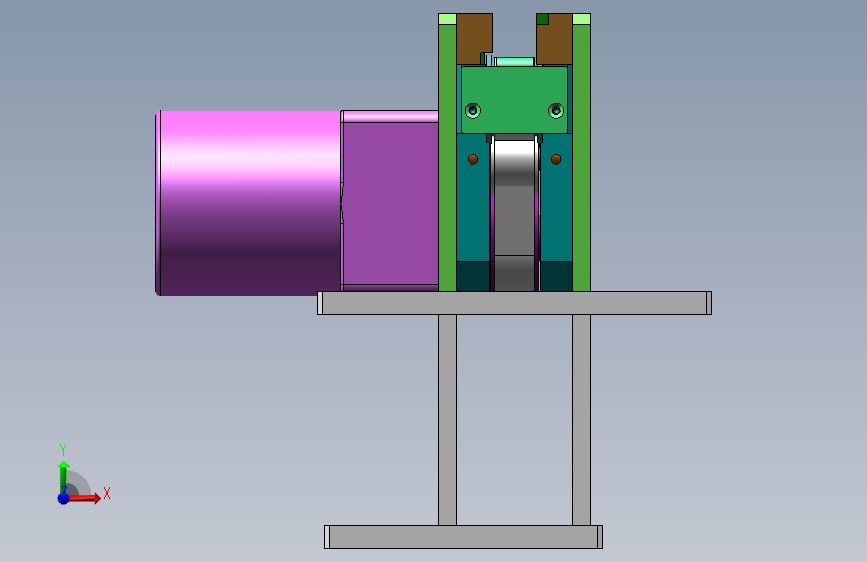Select the right teal guide plate

[556, 210]
